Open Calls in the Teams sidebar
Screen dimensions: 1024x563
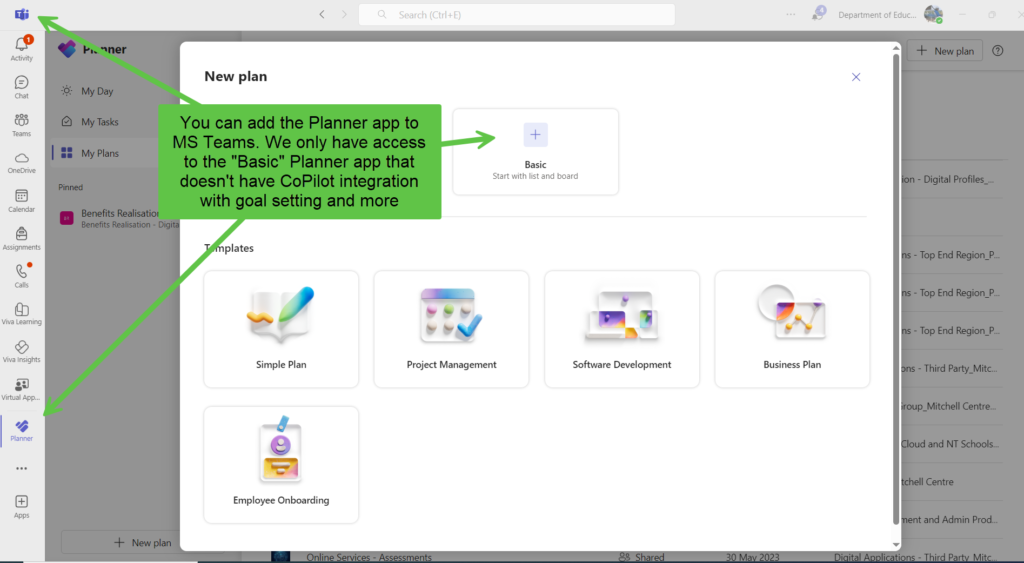22,276
